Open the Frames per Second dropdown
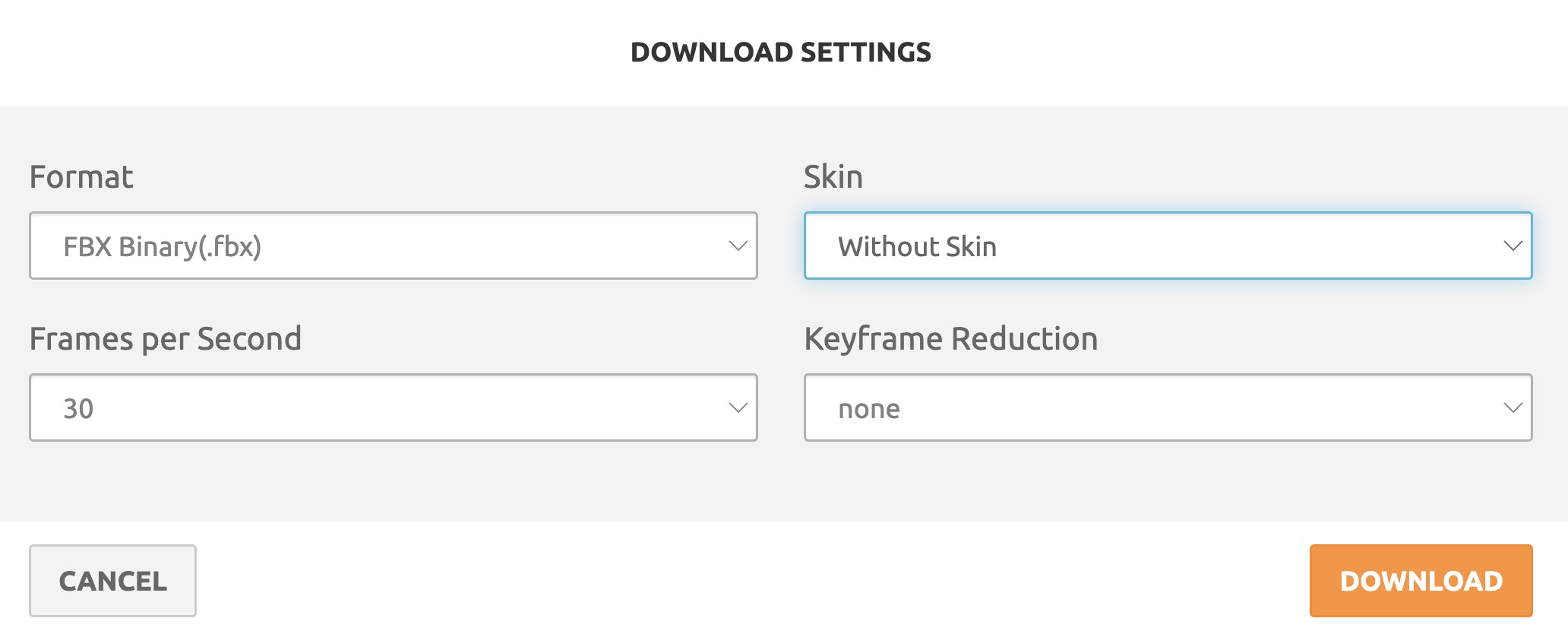This screenshot has width=1568, height=634. coord(393,408)
